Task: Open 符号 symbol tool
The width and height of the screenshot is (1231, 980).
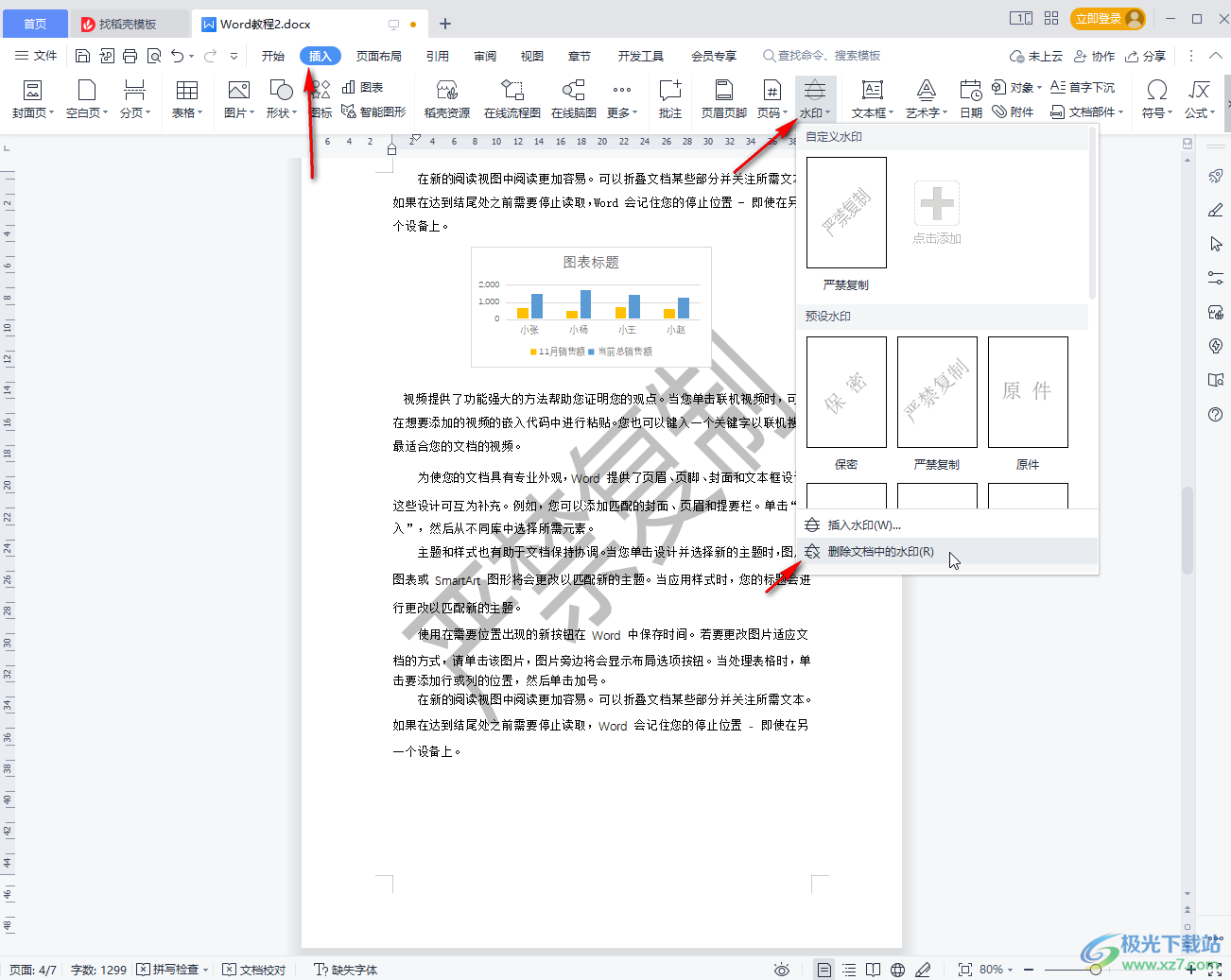Action: (x=1156, y=99)
